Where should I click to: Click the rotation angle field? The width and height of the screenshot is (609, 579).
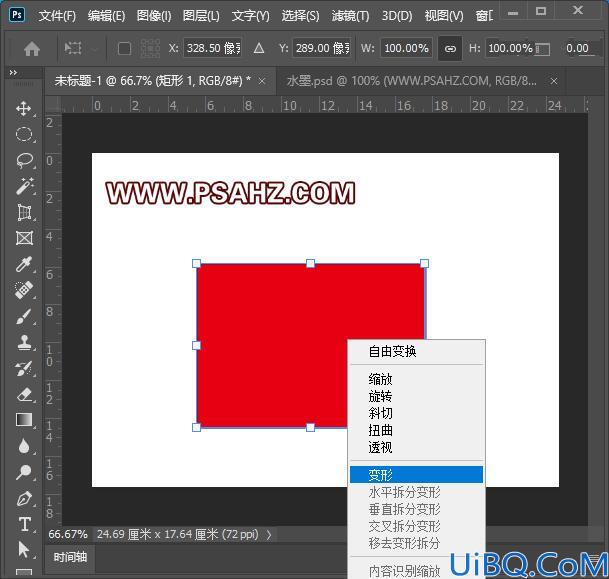(579, 48)
